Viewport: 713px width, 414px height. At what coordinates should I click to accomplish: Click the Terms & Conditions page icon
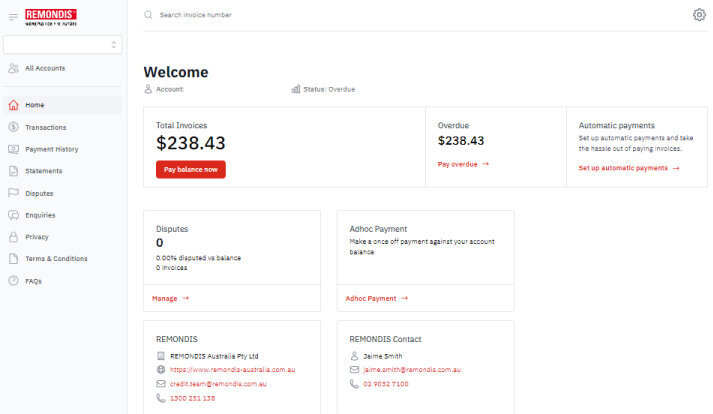click(x=14, y=259)
